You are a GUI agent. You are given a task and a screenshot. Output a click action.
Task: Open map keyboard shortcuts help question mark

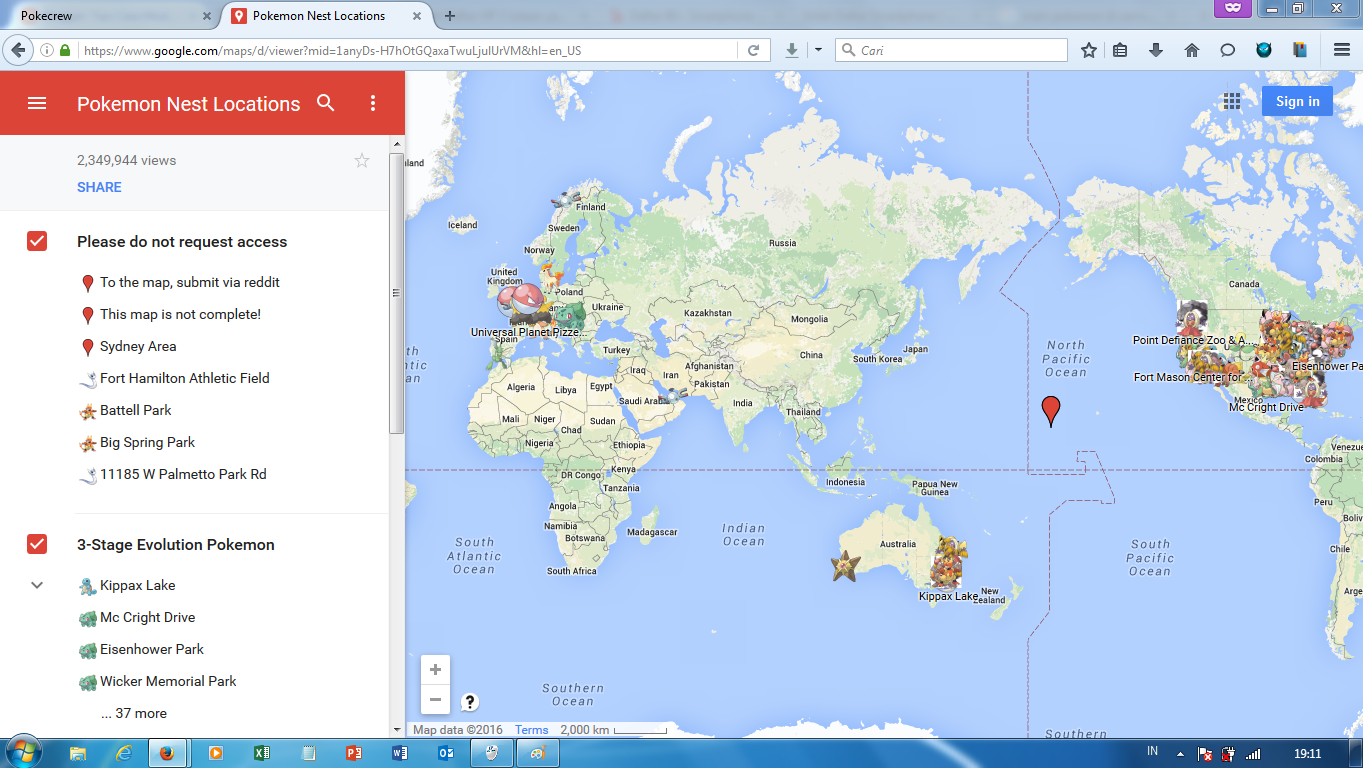[470, 702]
